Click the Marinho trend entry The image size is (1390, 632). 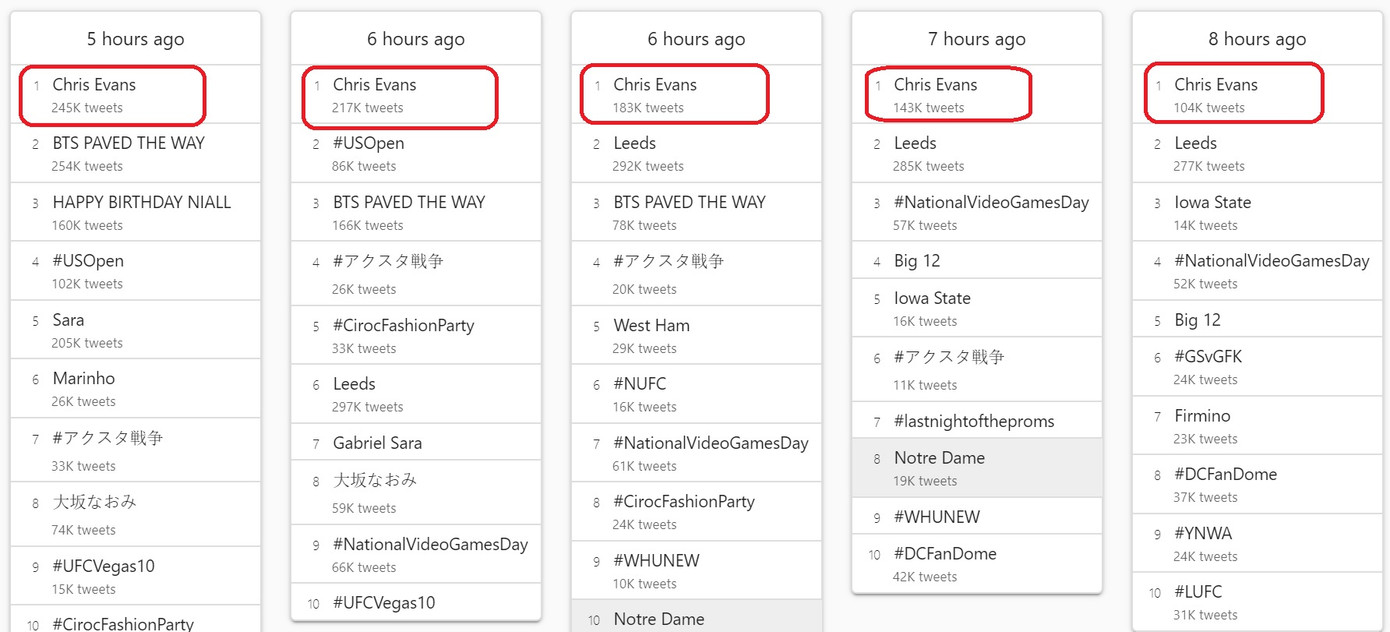coord(84,379)
